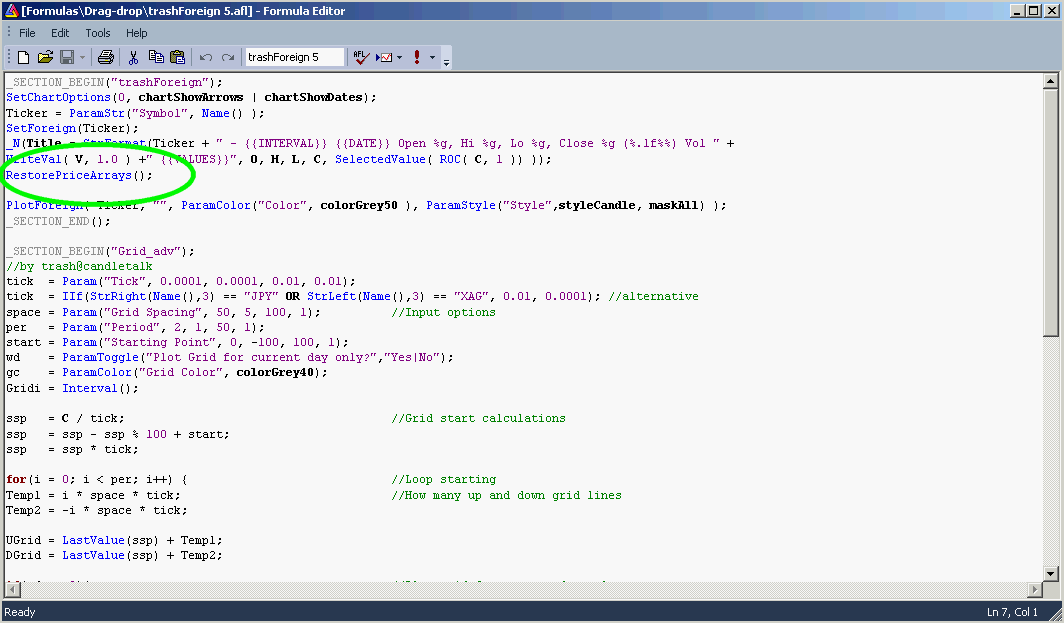Open the Help menu
This screenshot has width=1064, height=623.
click(136, 33)
